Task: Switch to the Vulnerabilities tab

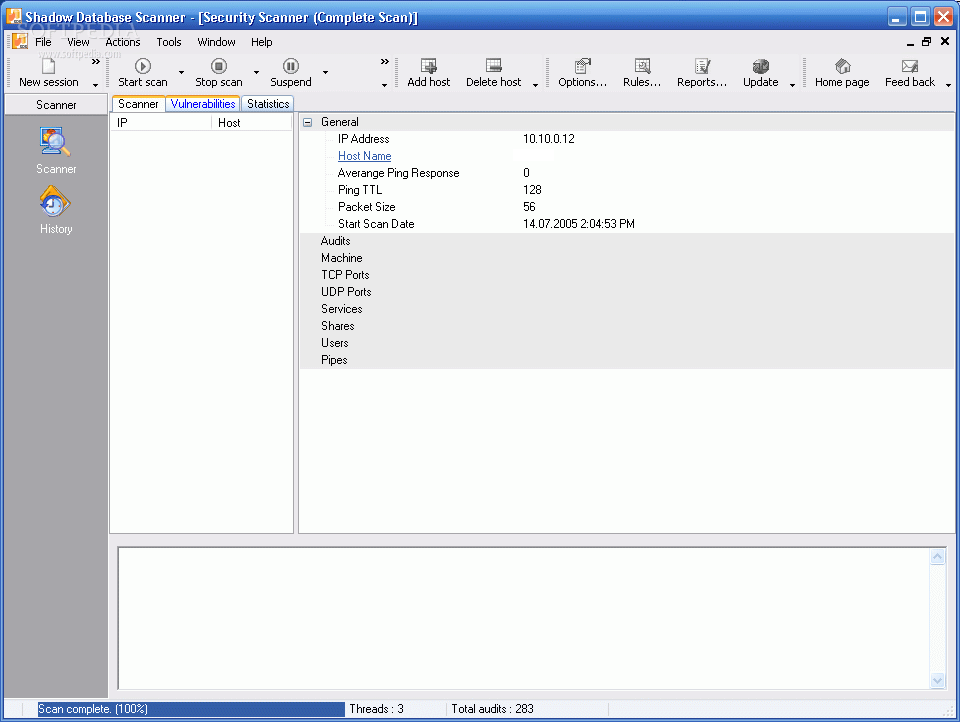Action: (x=203, y=104)
